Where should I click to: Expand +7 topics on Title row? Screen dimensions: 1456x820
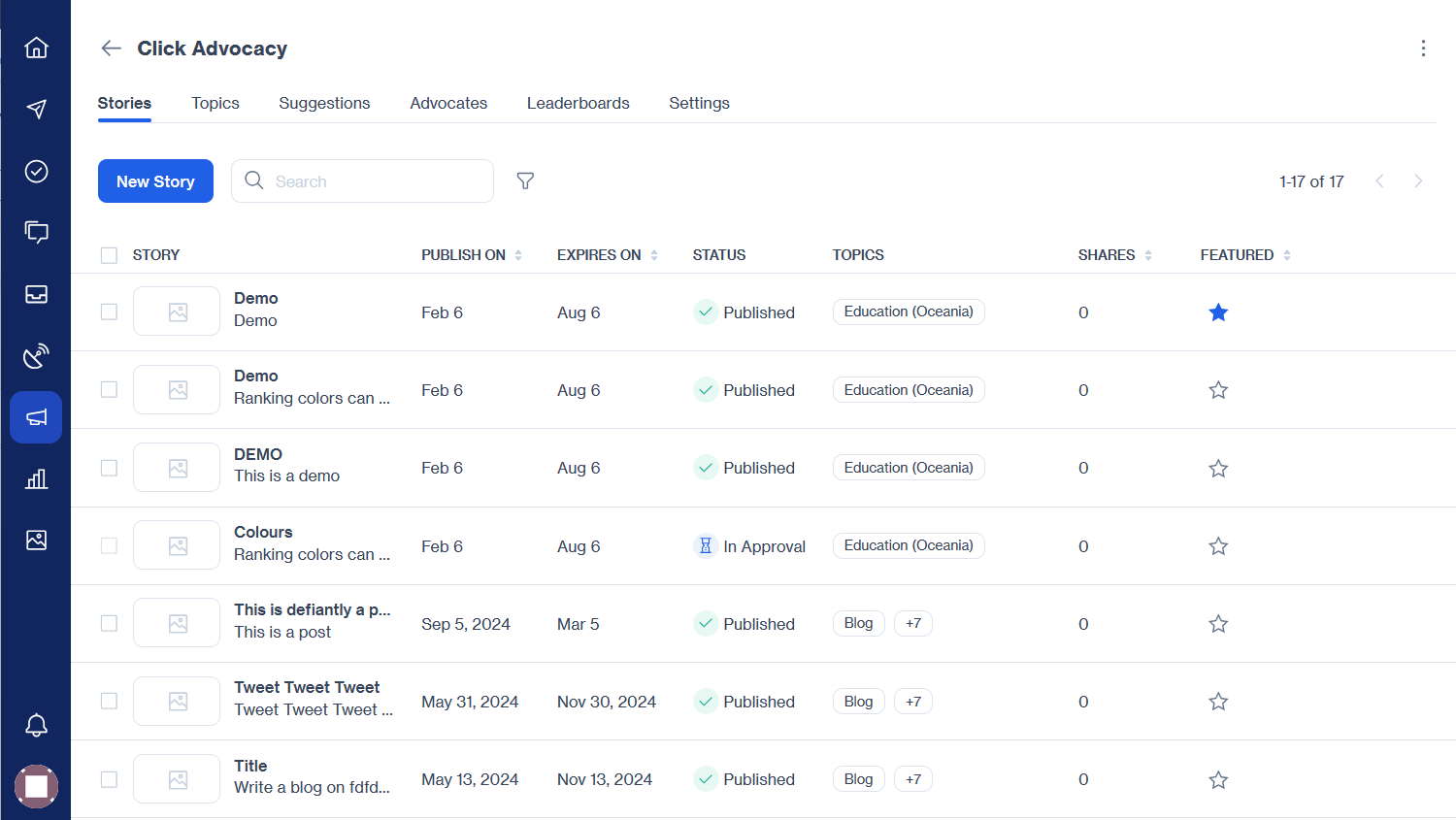[913, 779]
